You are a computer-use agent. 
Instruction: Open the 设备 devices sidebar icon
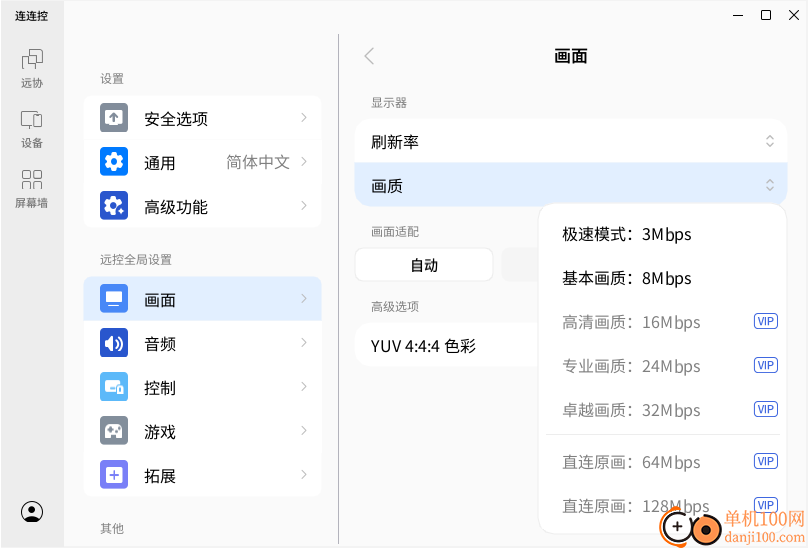click(32, 129)
